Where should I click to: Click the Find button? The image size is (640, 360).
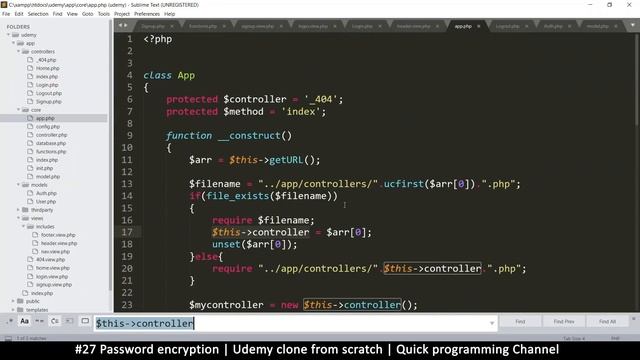point(520,322)
